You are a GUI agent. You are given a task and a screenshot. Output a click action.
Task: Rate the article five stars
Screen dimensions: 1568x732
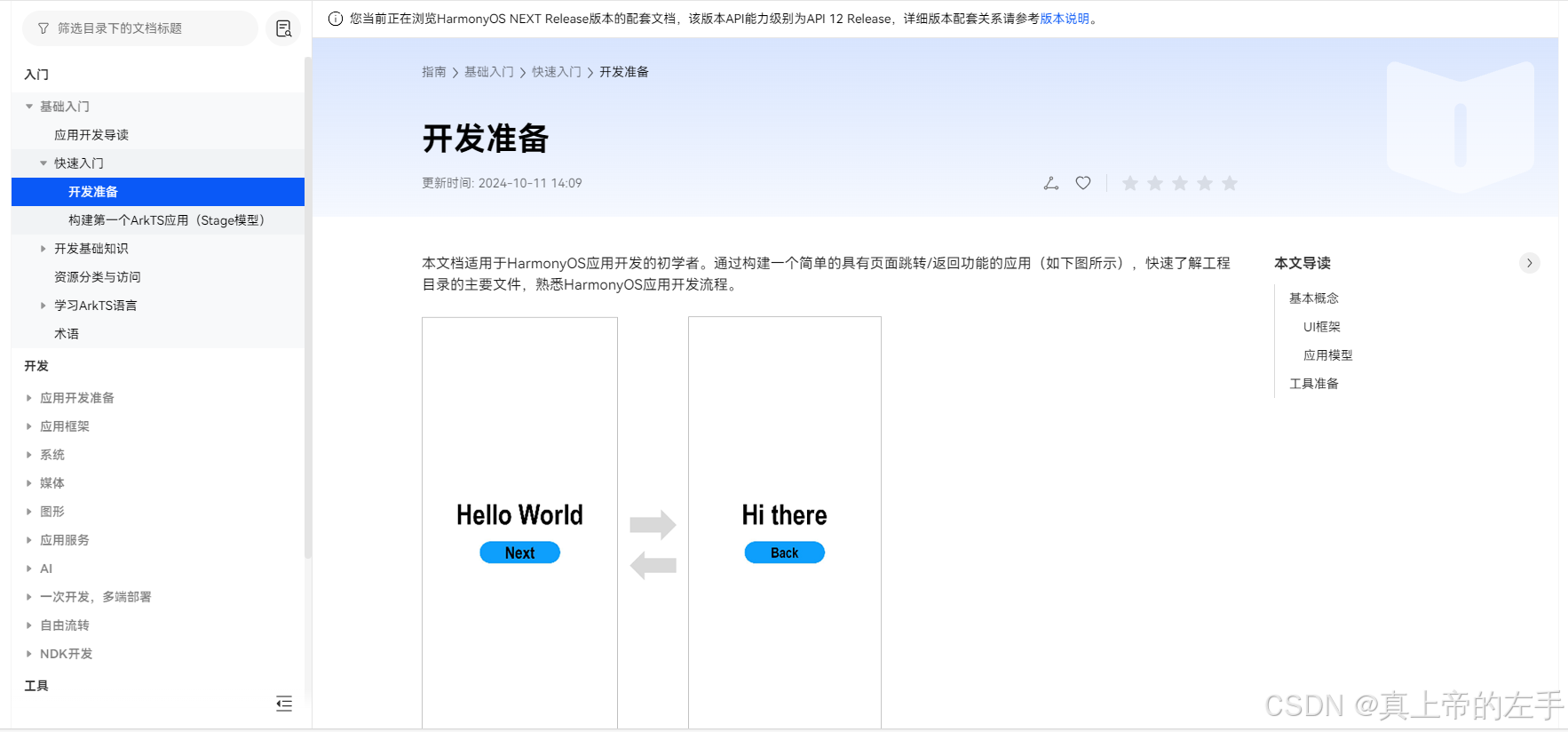pyautogui.click(x=1230, y=183)
